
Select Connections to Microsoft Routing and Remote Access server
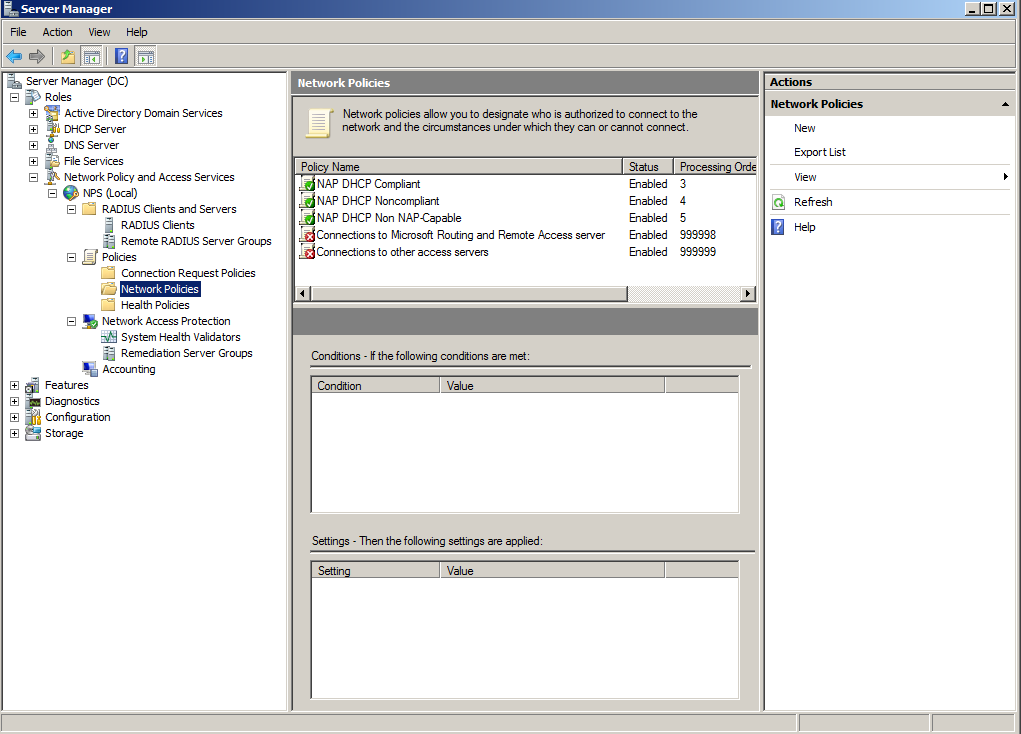pos(460,235)
